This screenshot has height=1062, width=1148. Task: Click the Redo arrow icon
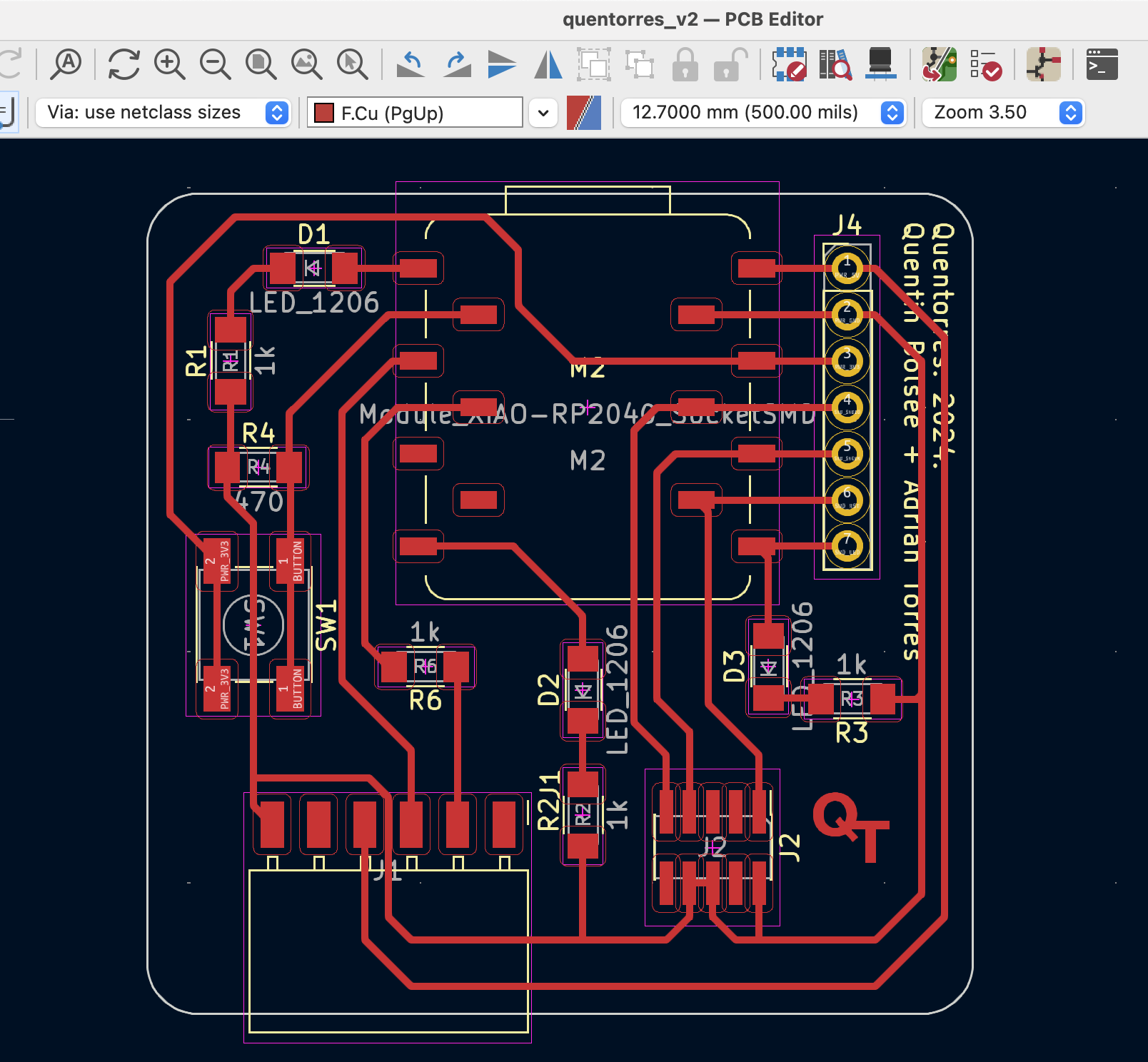[10, 64]
